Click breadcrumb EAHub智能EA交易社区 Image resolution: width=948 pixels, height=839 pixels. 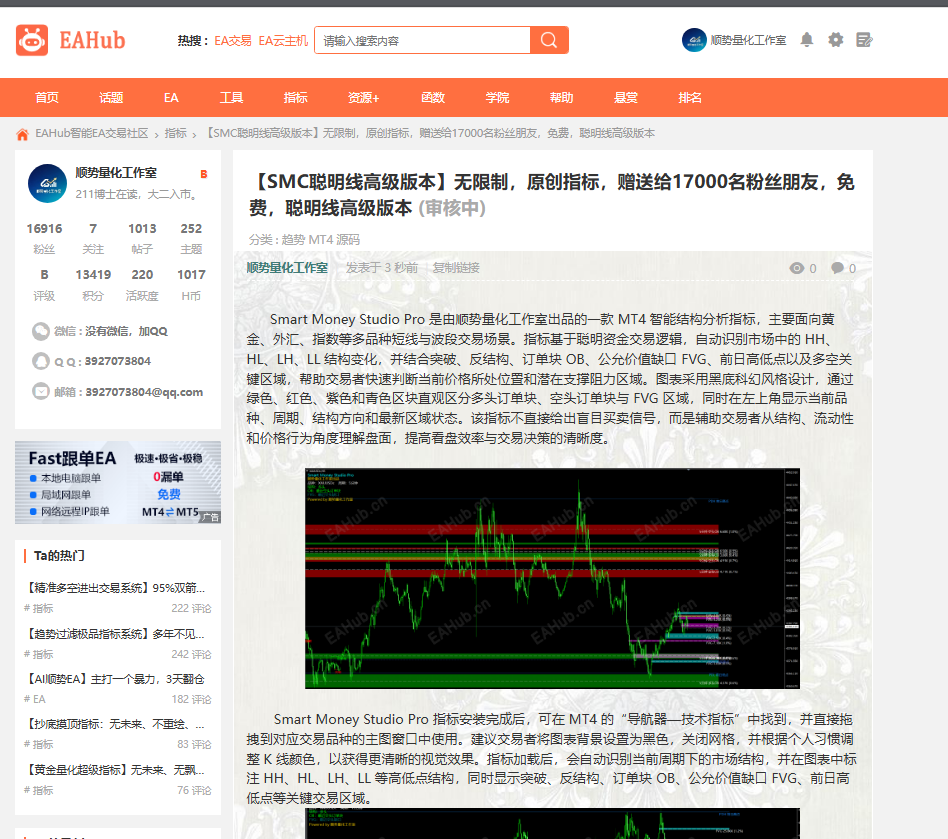[x=91, y=134]
